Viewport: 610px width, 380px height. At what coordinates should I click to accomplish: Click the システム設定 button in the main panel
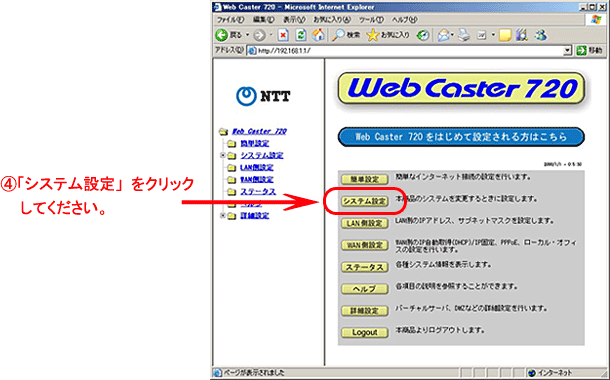tap(365, 201)
